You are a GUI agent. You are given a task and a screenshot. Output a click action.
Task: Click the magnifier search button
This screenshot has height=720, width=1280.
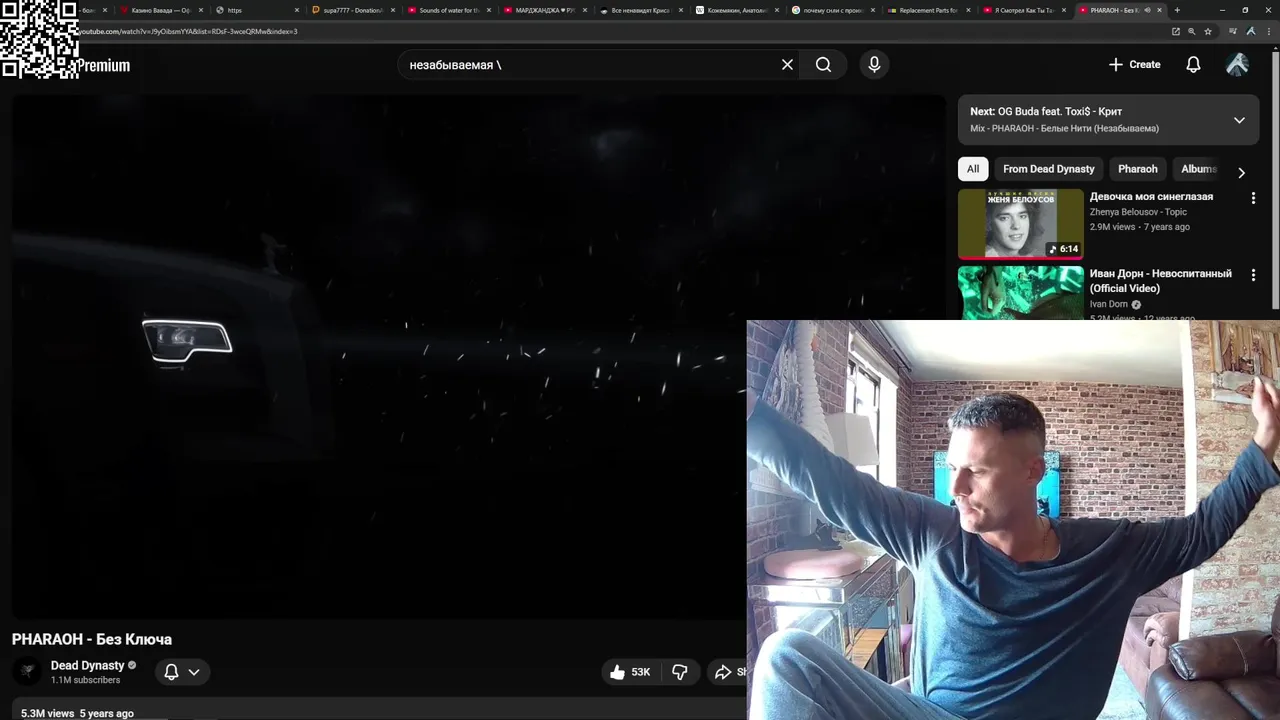(823, 65)
